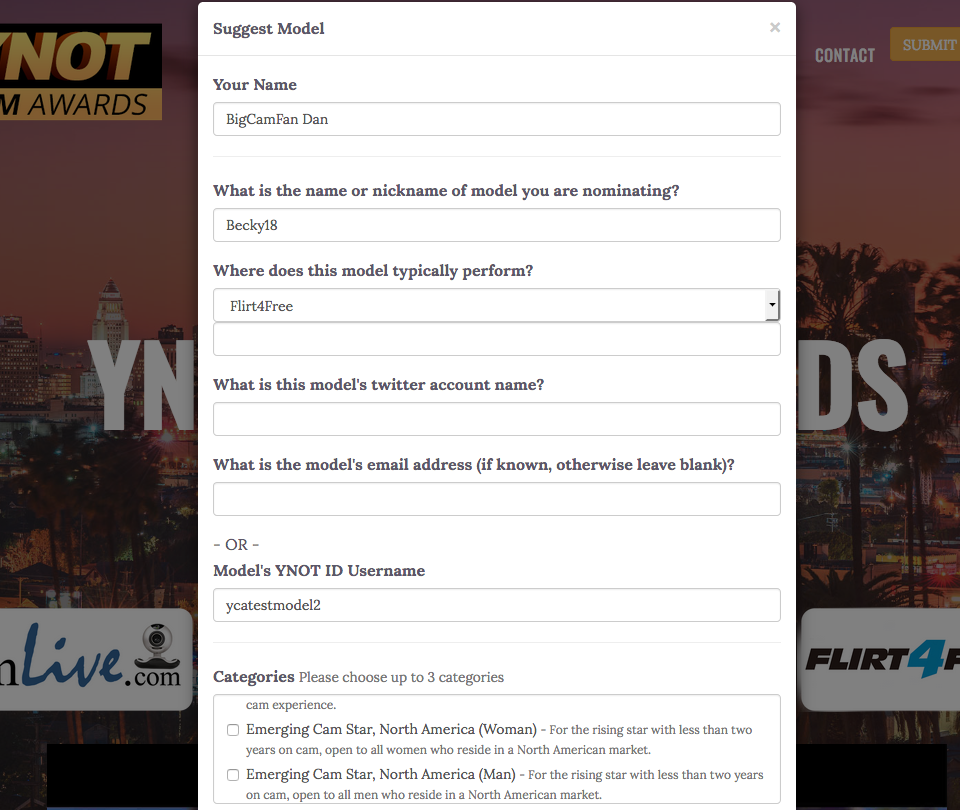The height and width of the screenshot is (810, 960).
Task: Click the model's email address field
Action: pos(496,499)
